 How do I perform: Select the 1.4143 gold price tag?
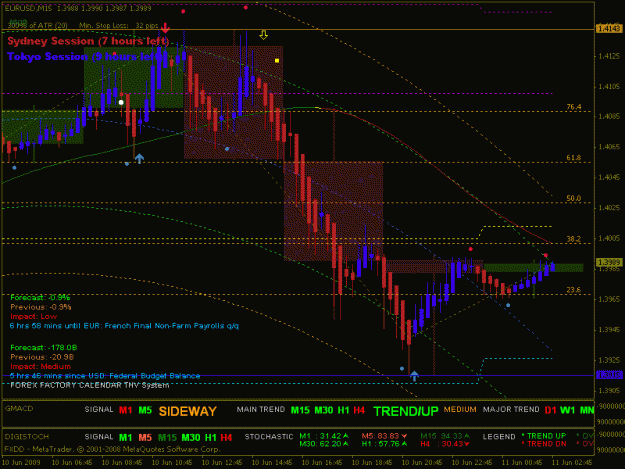pos(608,29)
